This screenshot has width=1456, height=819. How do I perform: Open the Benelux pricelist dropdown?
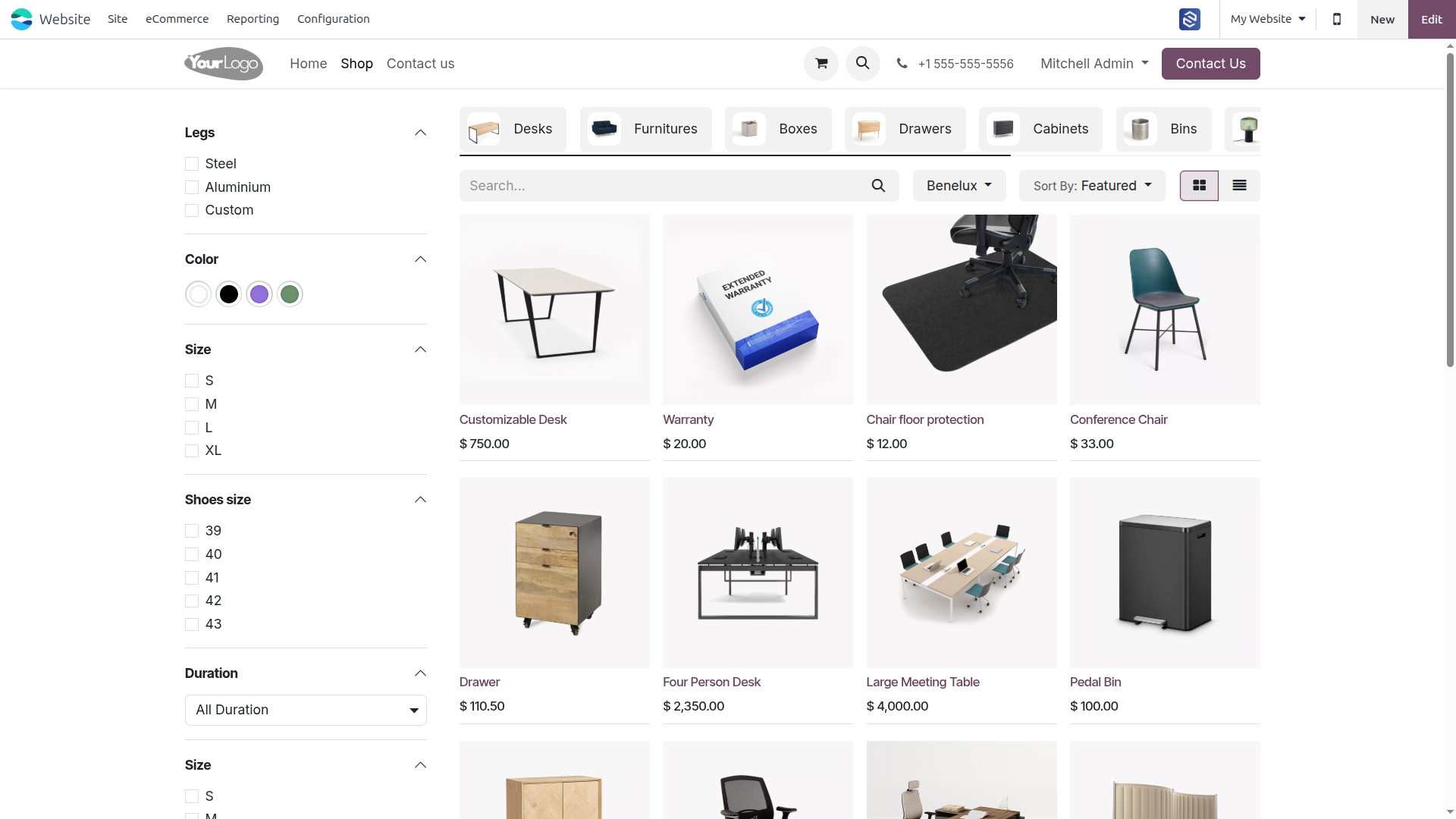(x=959, y=186)
